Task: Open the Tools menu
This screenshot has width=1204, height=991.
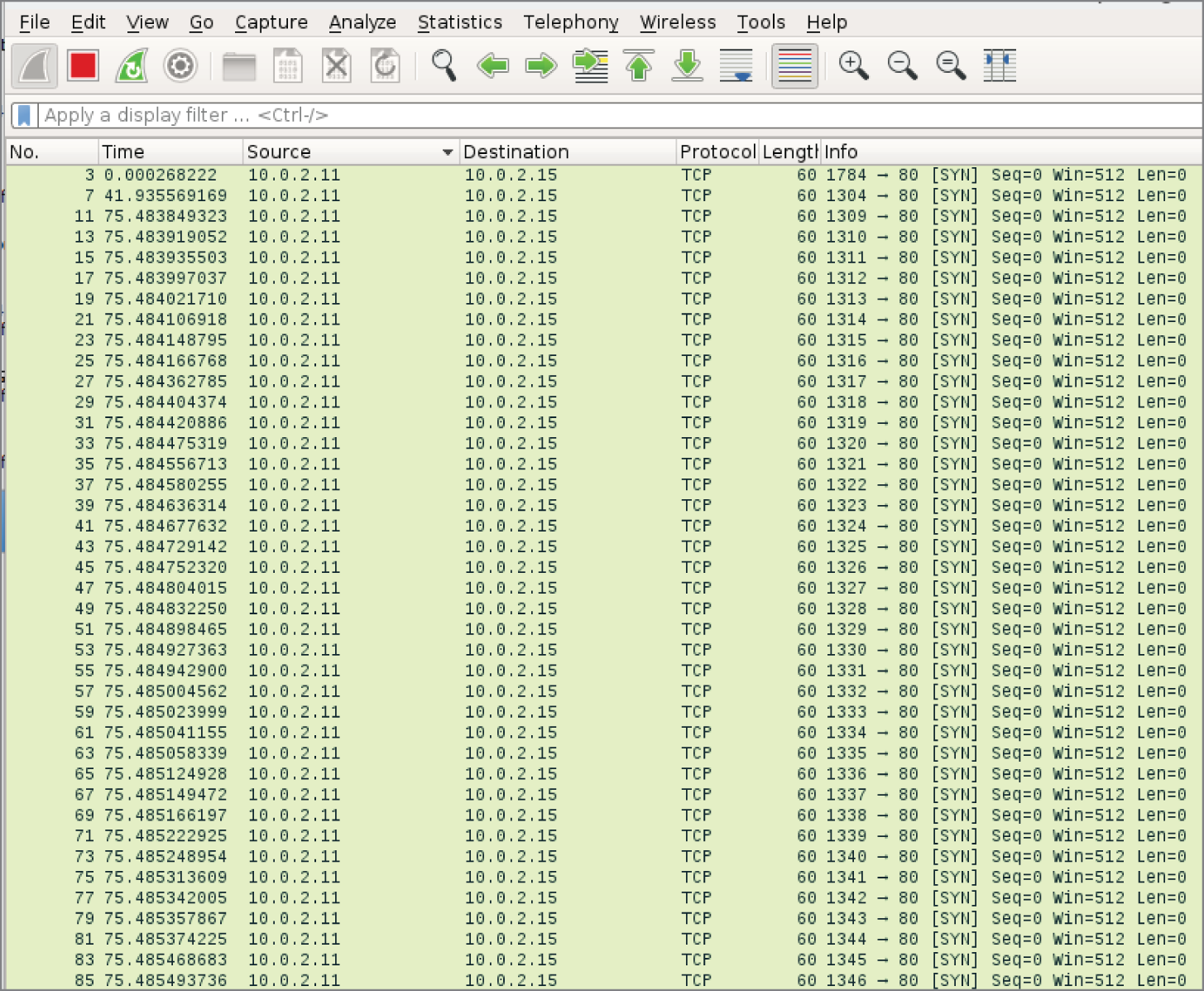Action: click(x=761, y=22)
